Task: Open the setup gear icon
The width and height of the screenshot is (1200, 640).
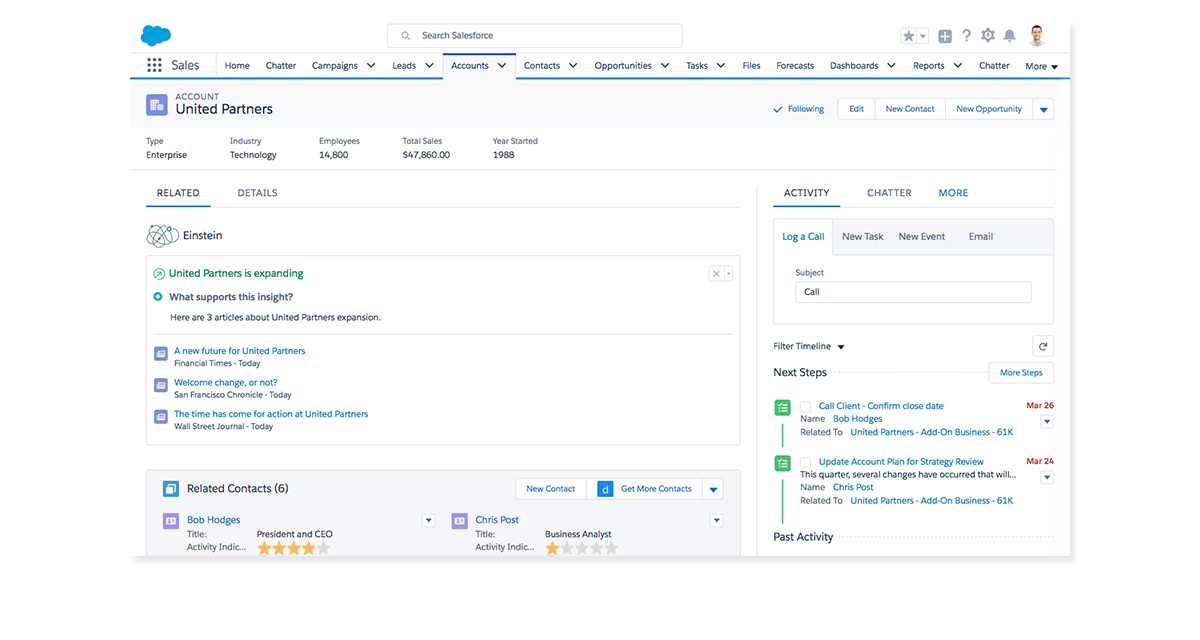Action: pos(988,36)
